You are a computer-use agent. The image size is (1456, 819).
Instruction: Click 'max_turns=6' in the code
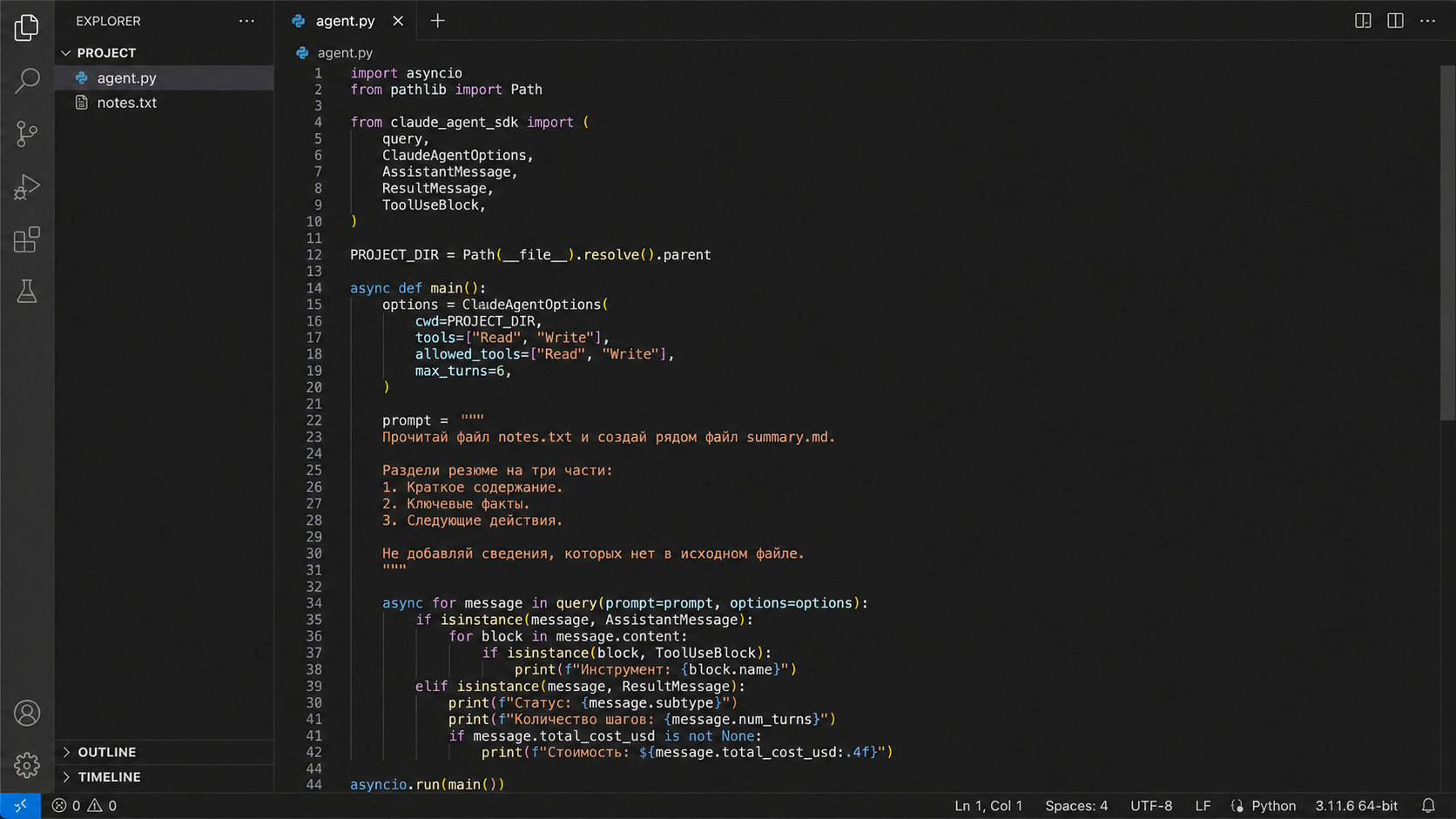[460, 371]
